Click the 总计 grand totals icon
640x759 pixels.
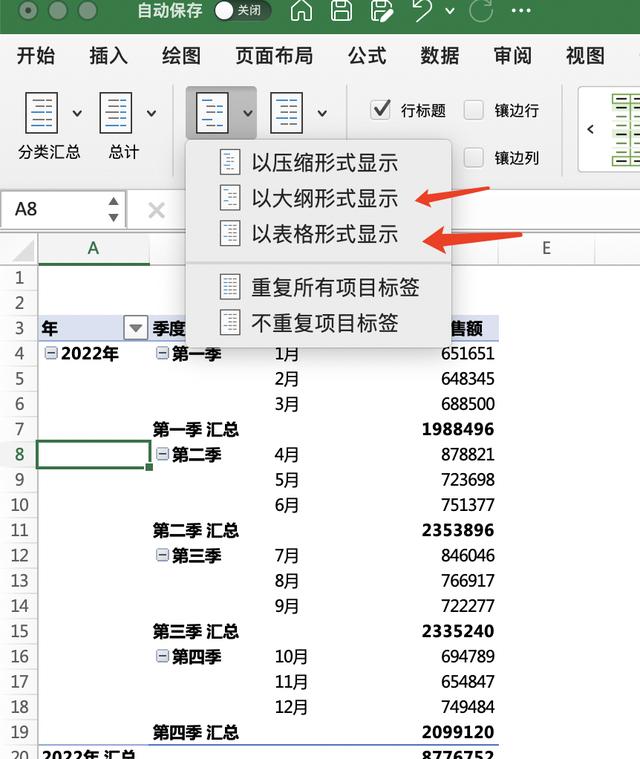click(116, 114)
